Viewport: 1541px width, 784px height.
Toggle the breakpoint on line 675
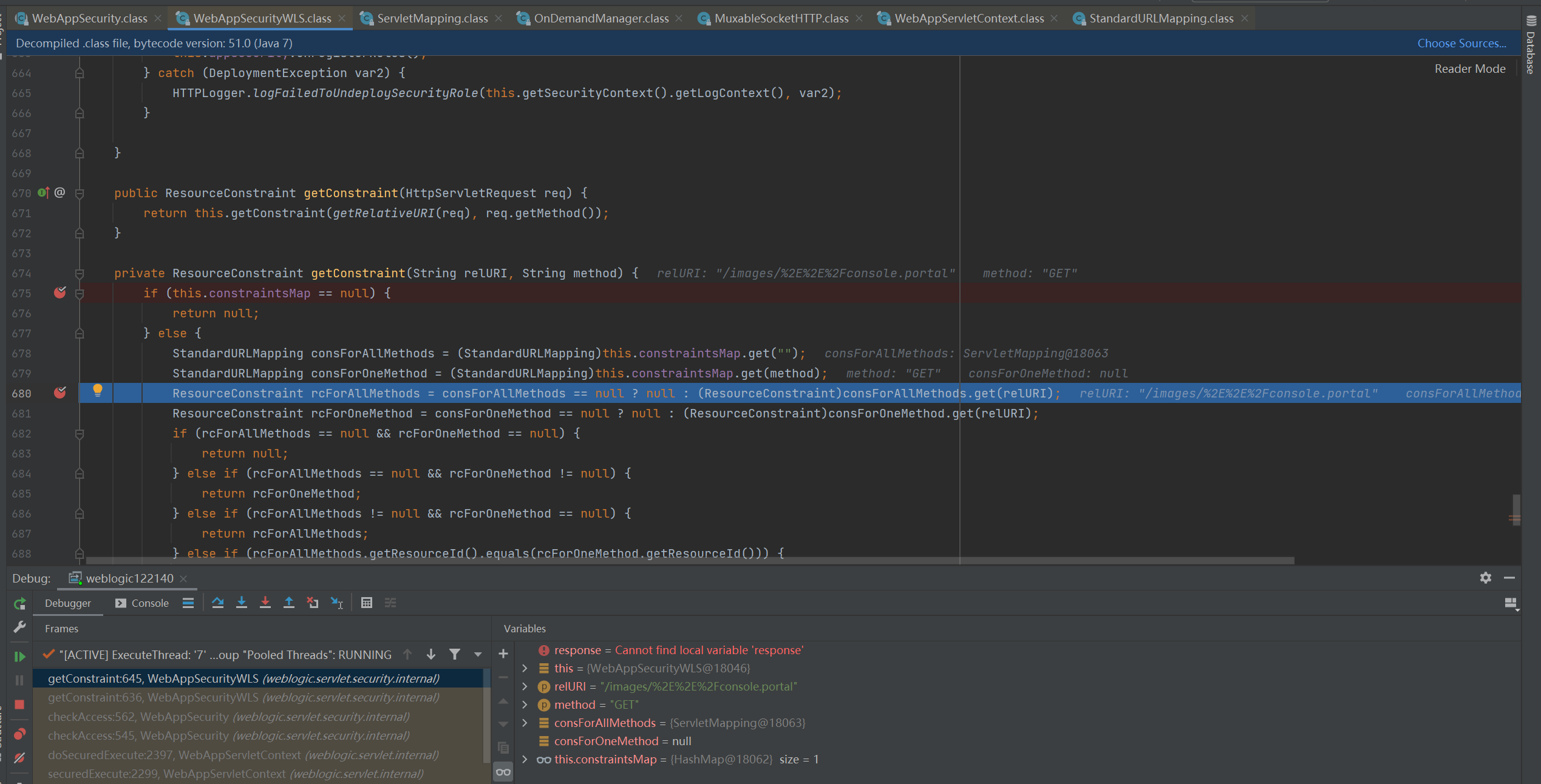[x=60, y=292]
